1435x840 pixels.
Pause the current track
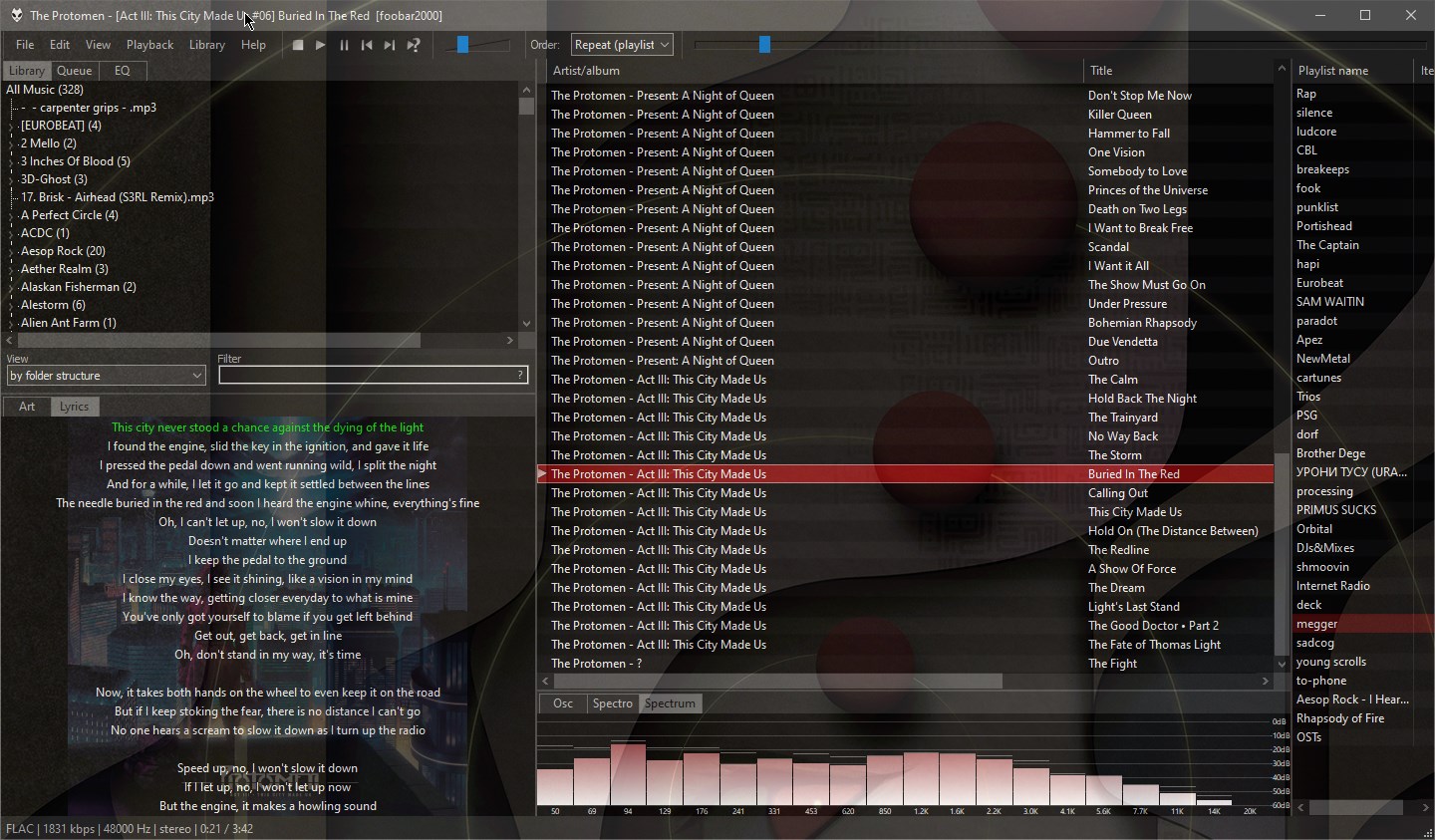click(344, 45)
